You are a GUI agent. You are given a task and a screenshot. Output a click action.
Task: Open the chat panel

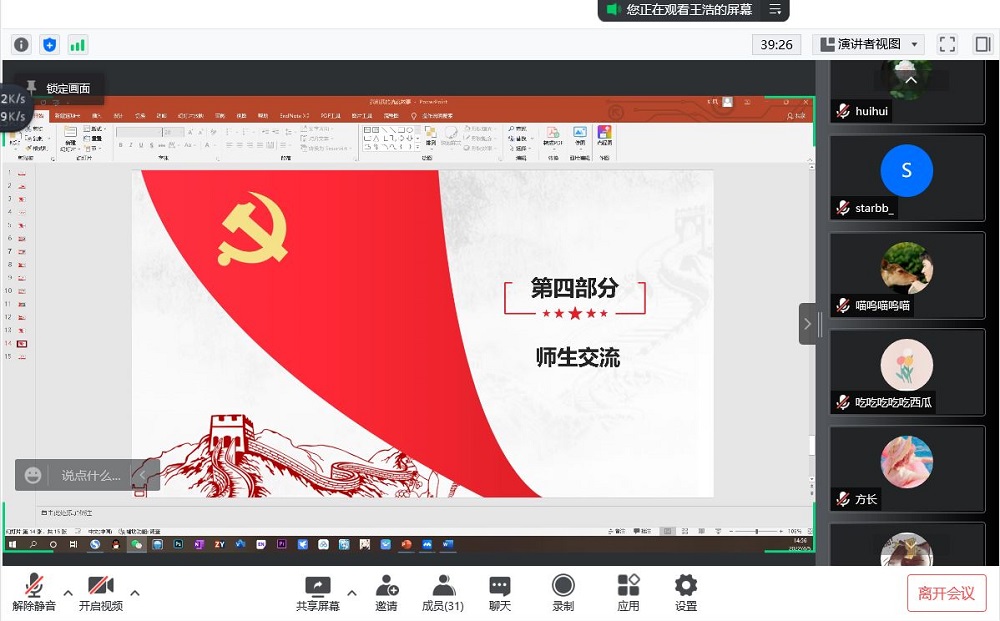[x=499, y=587]
